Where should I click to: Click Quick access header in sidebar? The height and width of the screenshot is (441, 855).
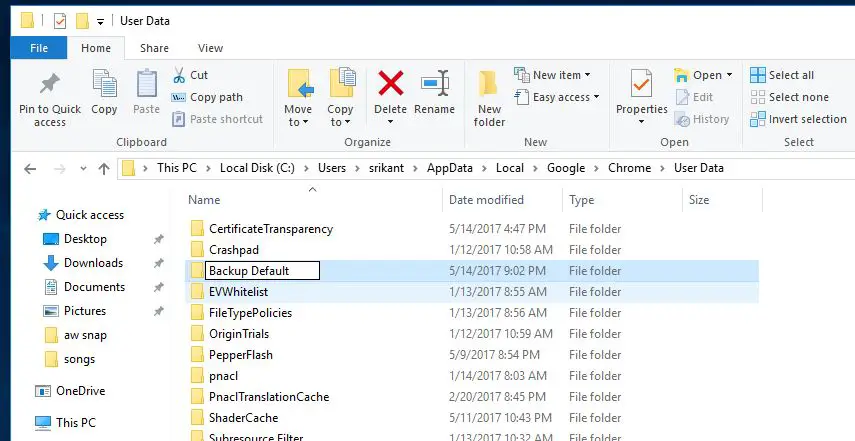click(89, 215)
